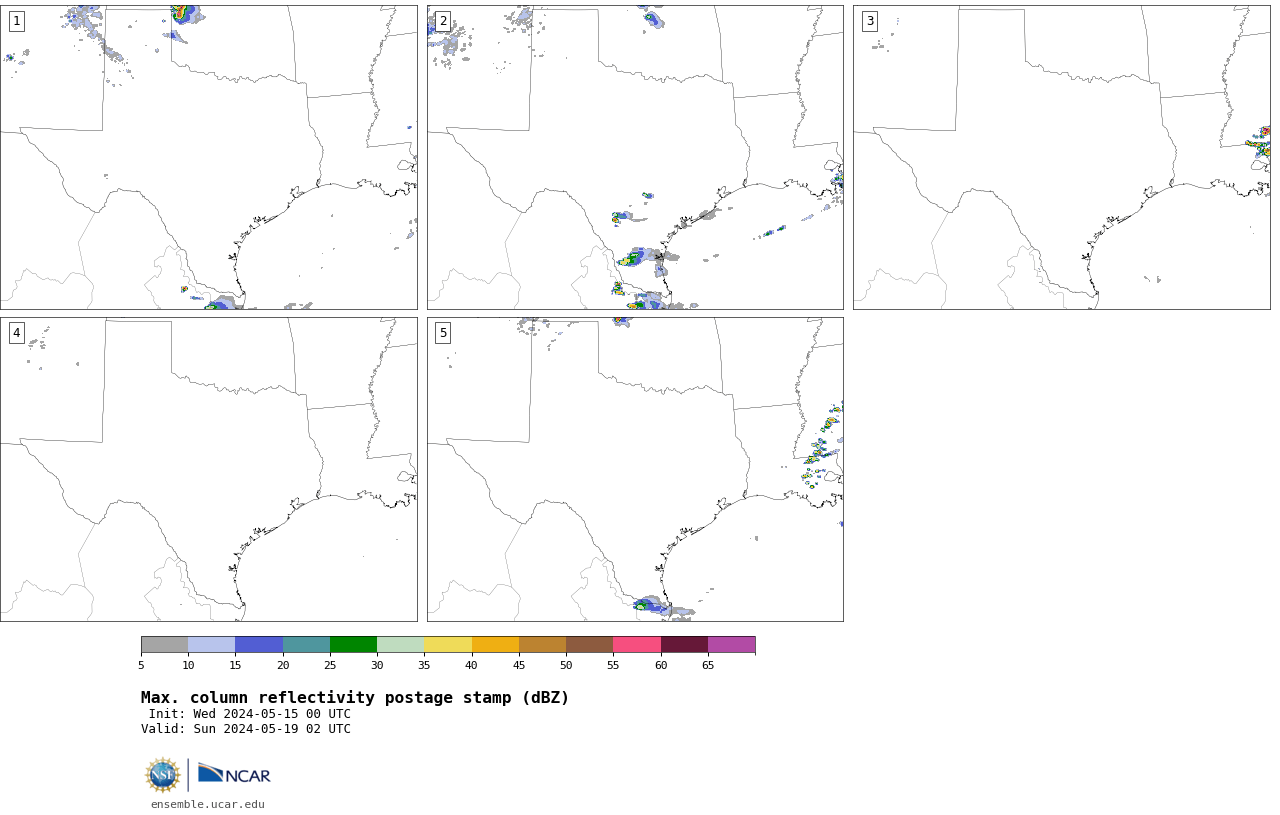
Task: Select the teal 20-25 dBZ swatch
Action: coord(306,644)
